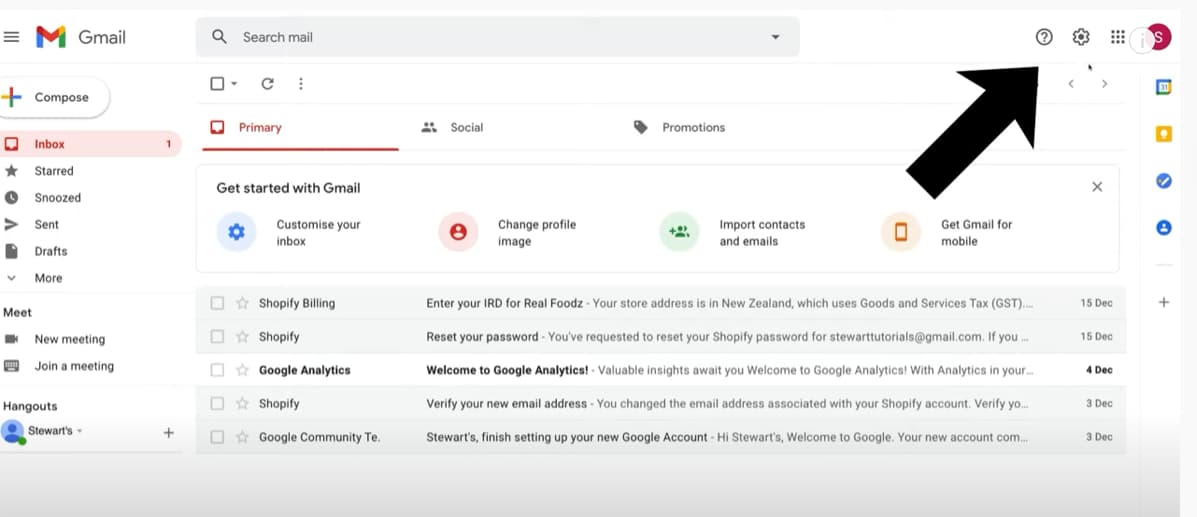Star the Verify your new email address email
This screenshot has height=517, width=1197.
click(x=243, y=404)
